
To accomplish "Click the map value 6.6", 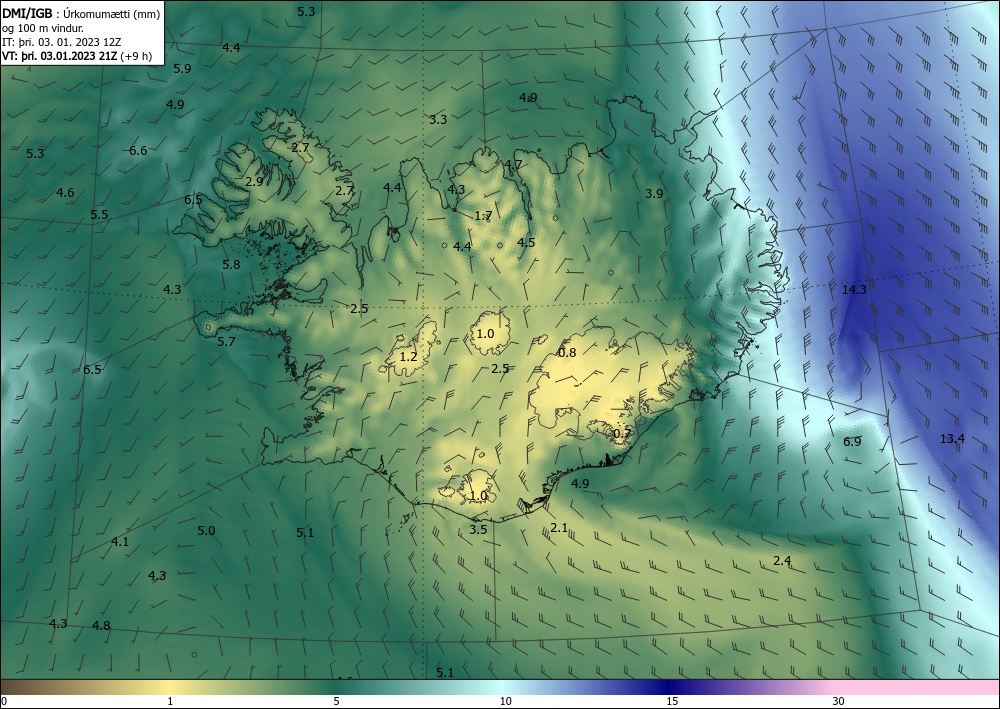I will pos(138,150).
